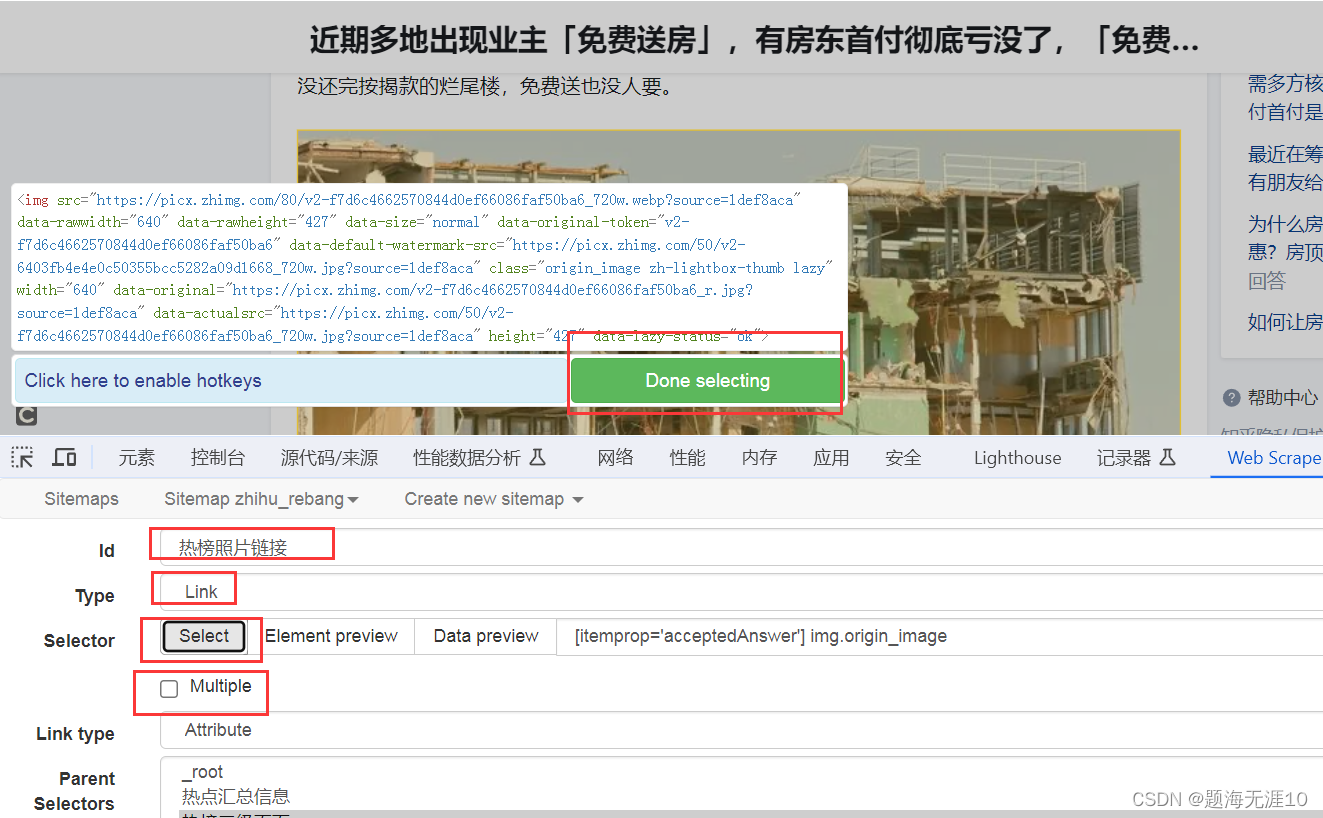The image size is (1323, 818).
Task: Expand the Create new sitemap dropdown
Action: coord(492,498)
